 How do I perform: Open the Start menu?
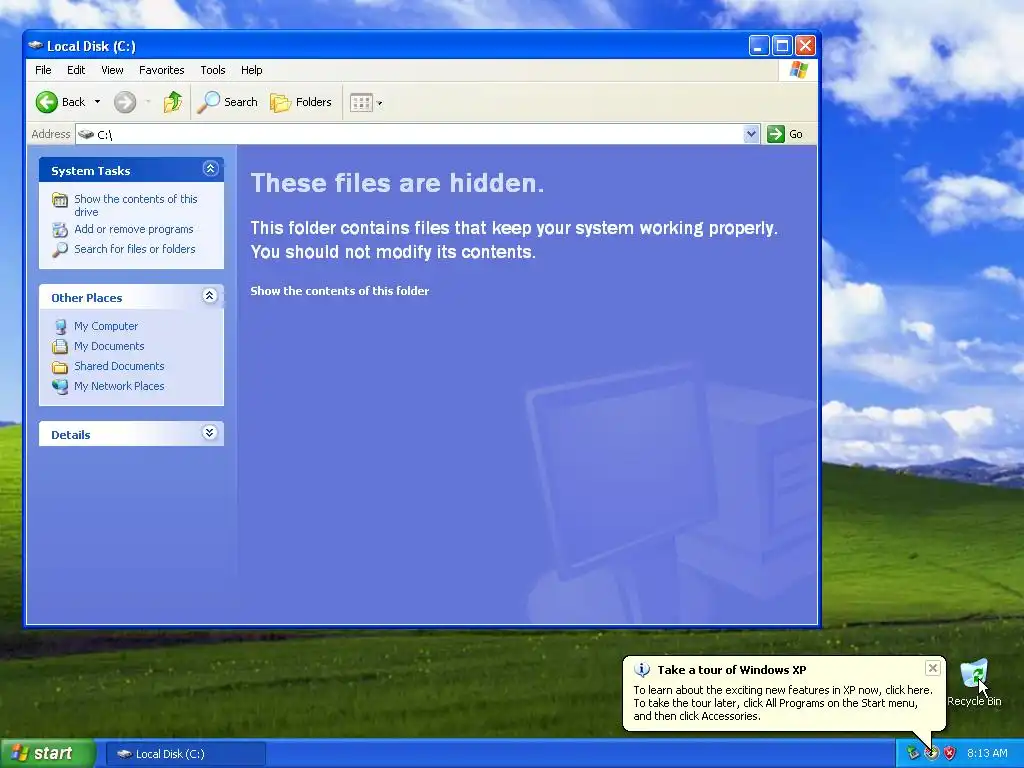click(48, 753)
